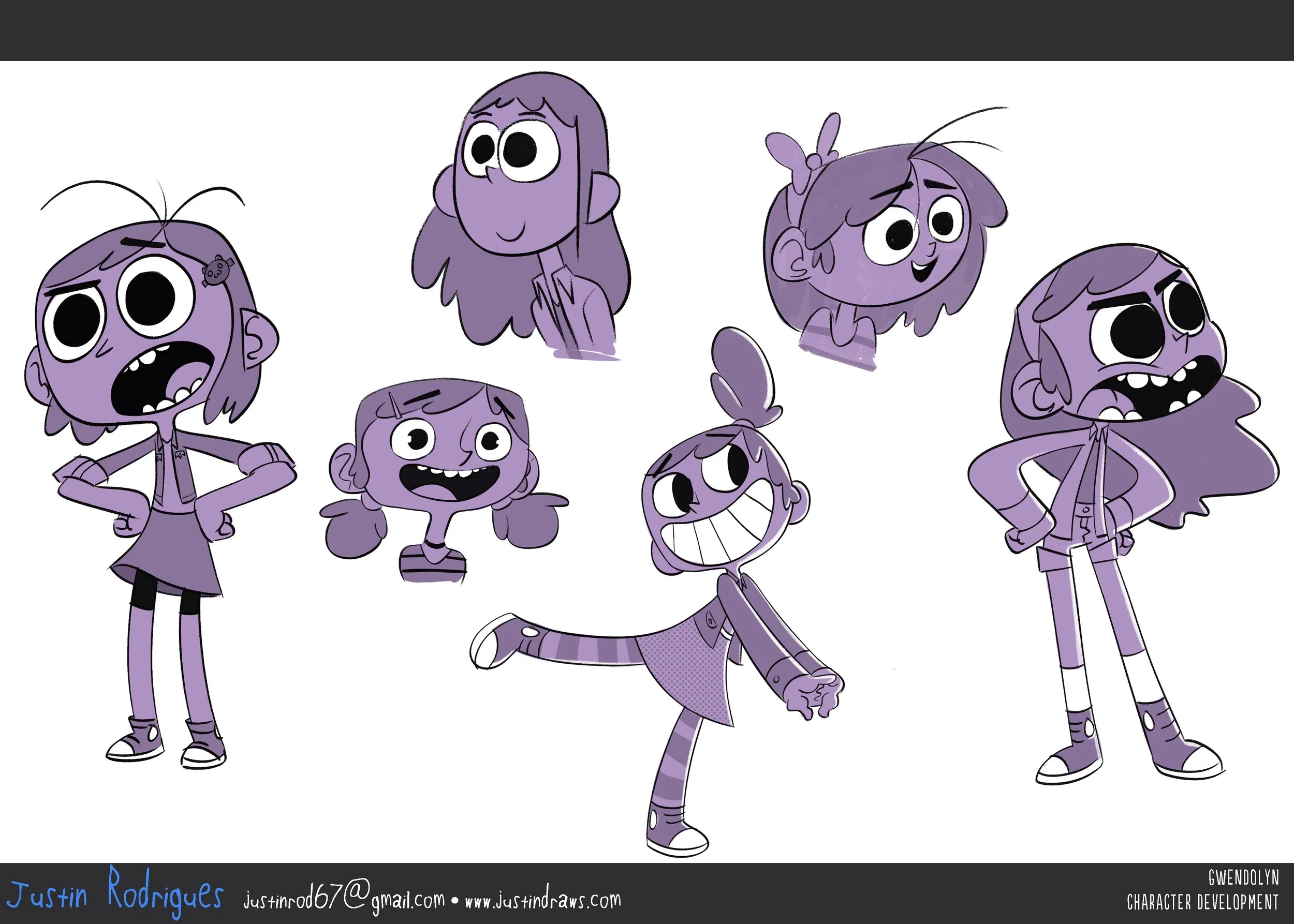This screenshot has height=924, width=1294.
Task: Click the dark header bar at top
Action: [x=646, y=29]
